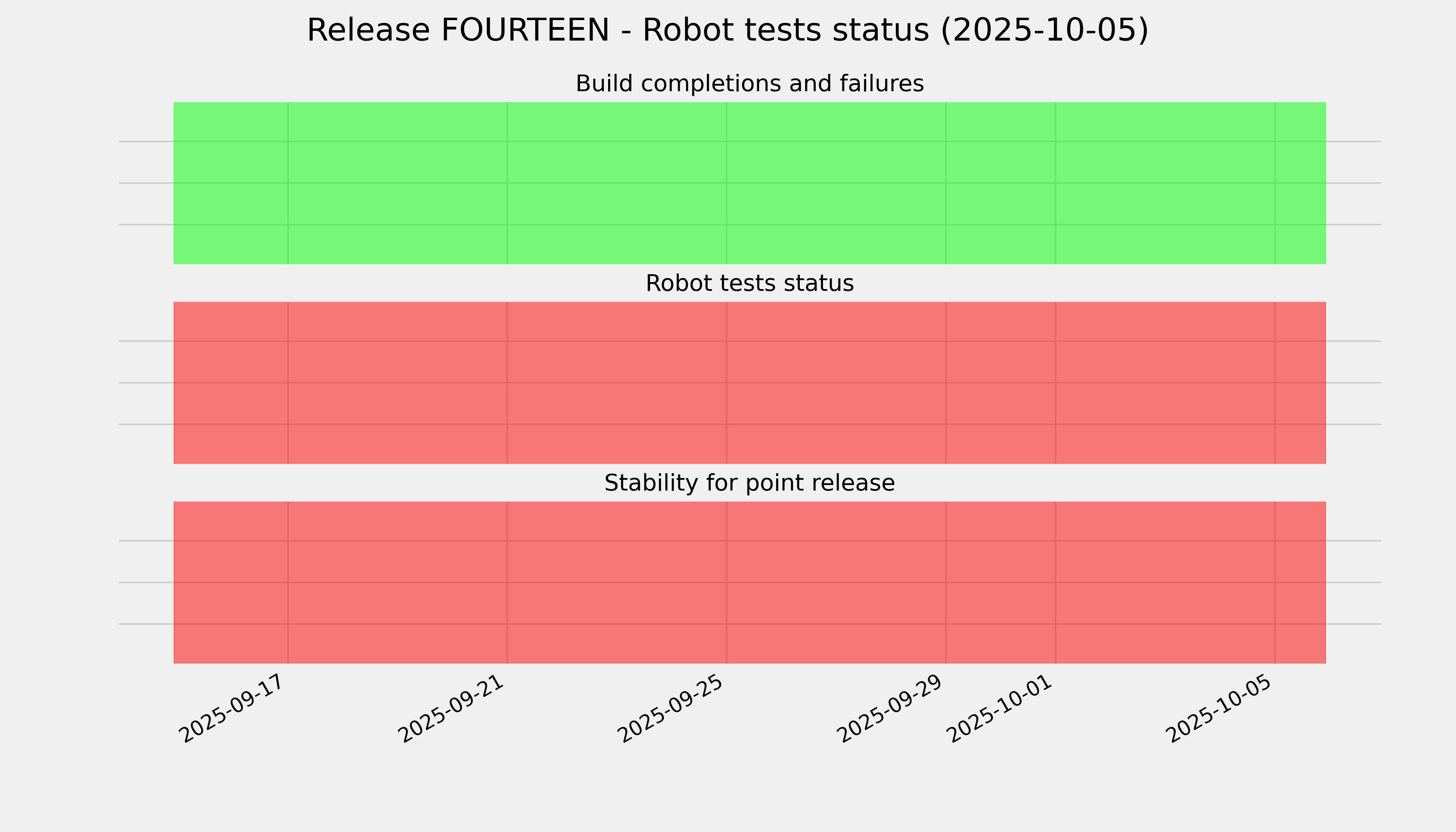Select the "Stability for point release" heading

pos(749,484)
